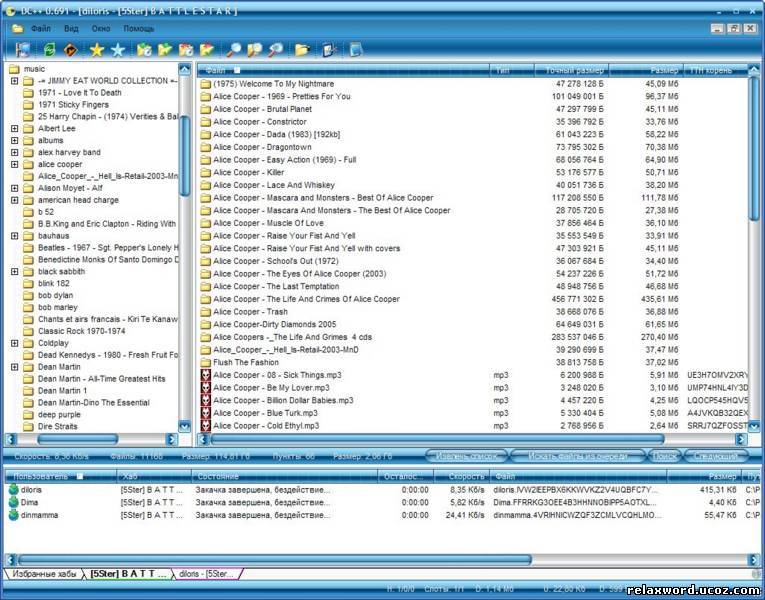
Task: Open Favorite Users blue star icon
Action: pyautogui.click(x=118, y=49)
